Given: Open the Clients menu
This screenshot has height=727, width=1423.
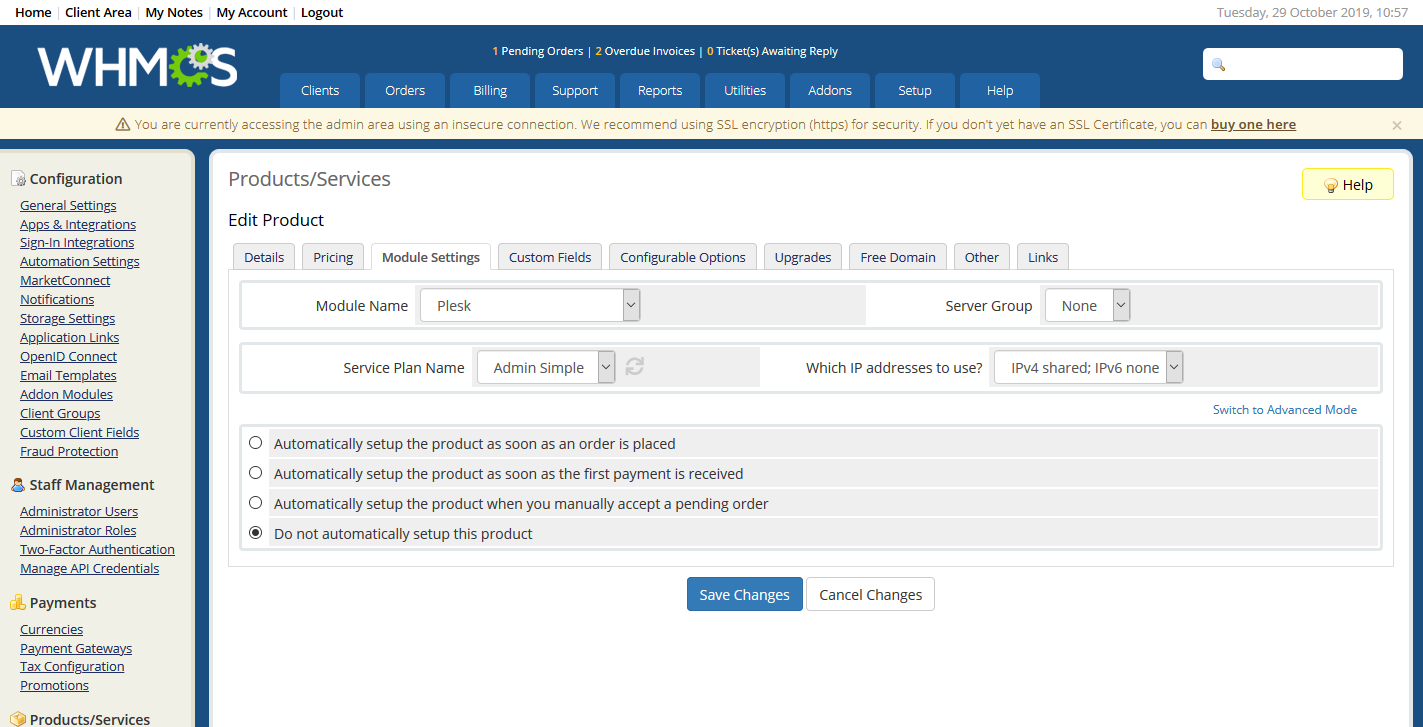Looking at the screenshot, I should (320, 90).
